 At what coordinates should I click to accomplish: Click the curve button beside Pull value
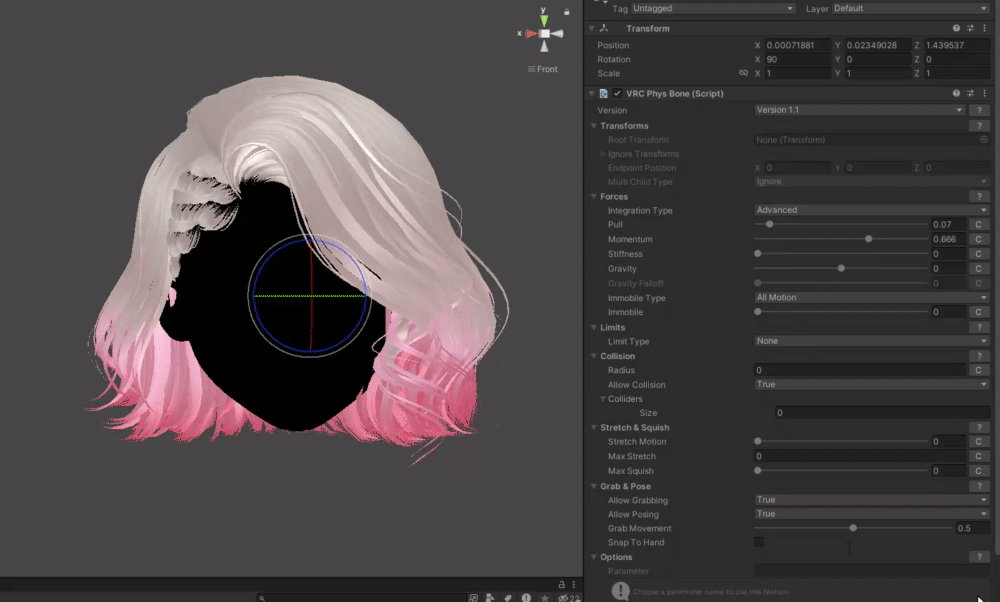click(979, 225)
